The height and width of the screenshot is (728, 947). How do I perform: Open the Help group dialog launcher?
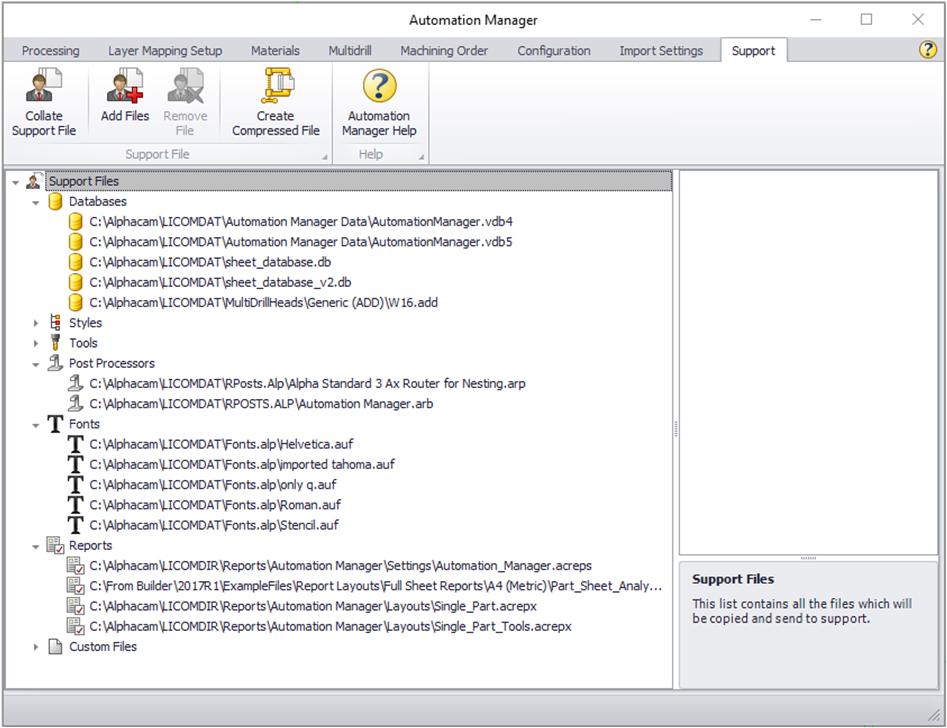pos(421,156)
